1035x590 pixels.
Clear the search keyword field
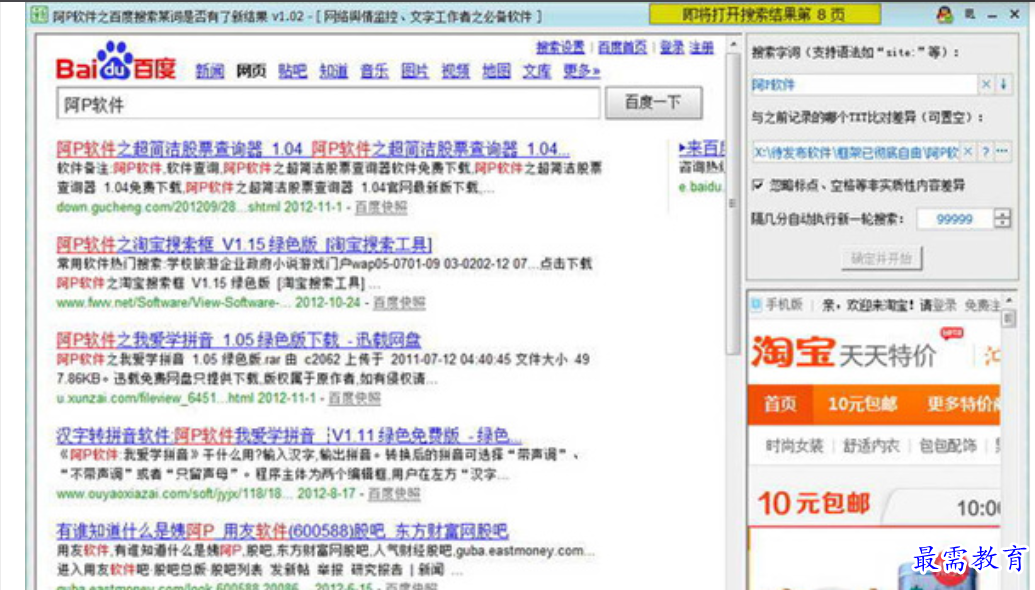[x=985, y=84]
